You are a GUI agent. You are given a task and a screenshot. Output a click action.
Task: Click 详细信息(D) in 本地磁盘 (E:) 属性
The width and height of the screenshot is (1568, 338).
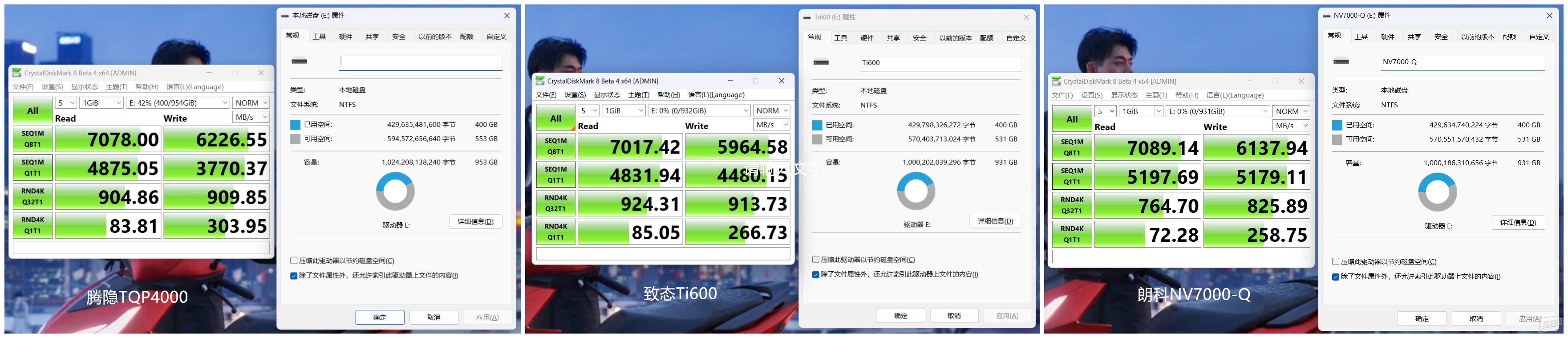click(x=475, y=222)
